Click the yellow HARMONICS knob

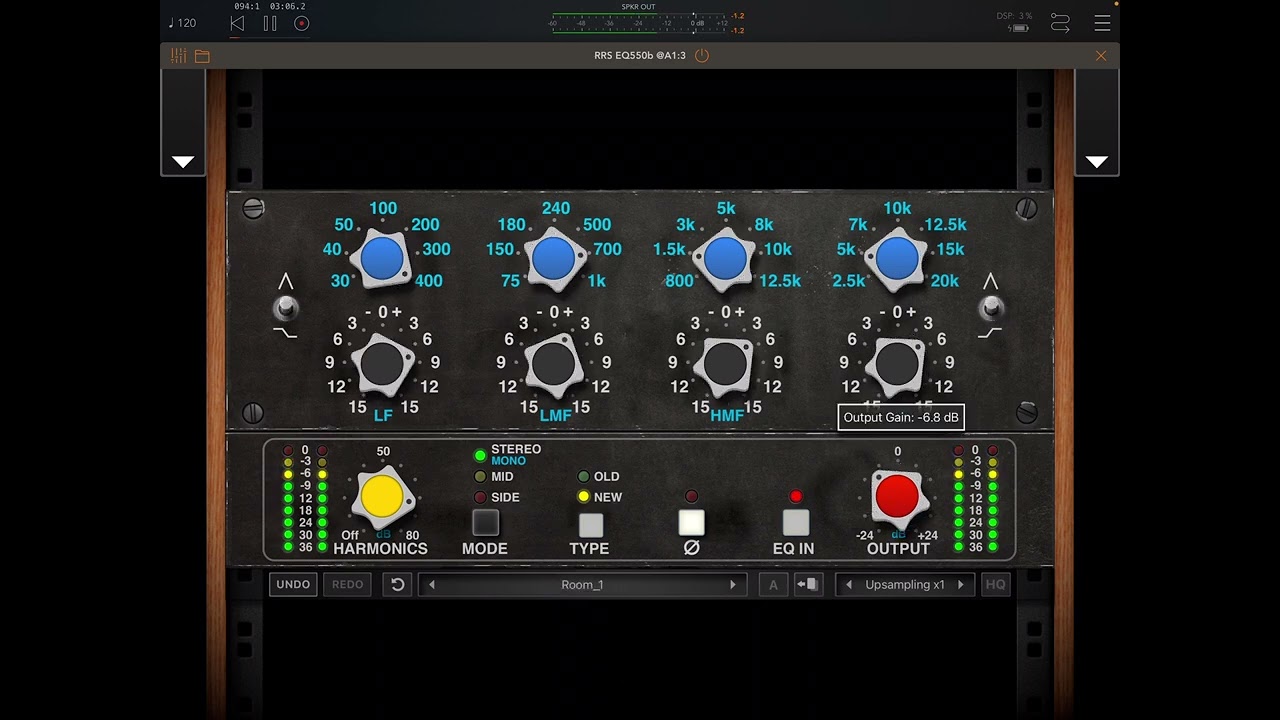tap(382, 497)
